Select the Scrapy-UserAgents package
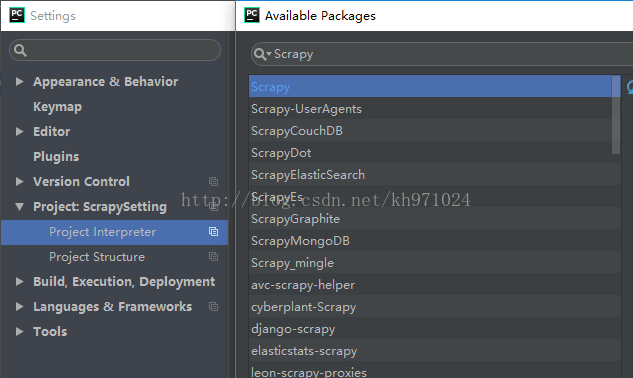 [x=430, y=109]
